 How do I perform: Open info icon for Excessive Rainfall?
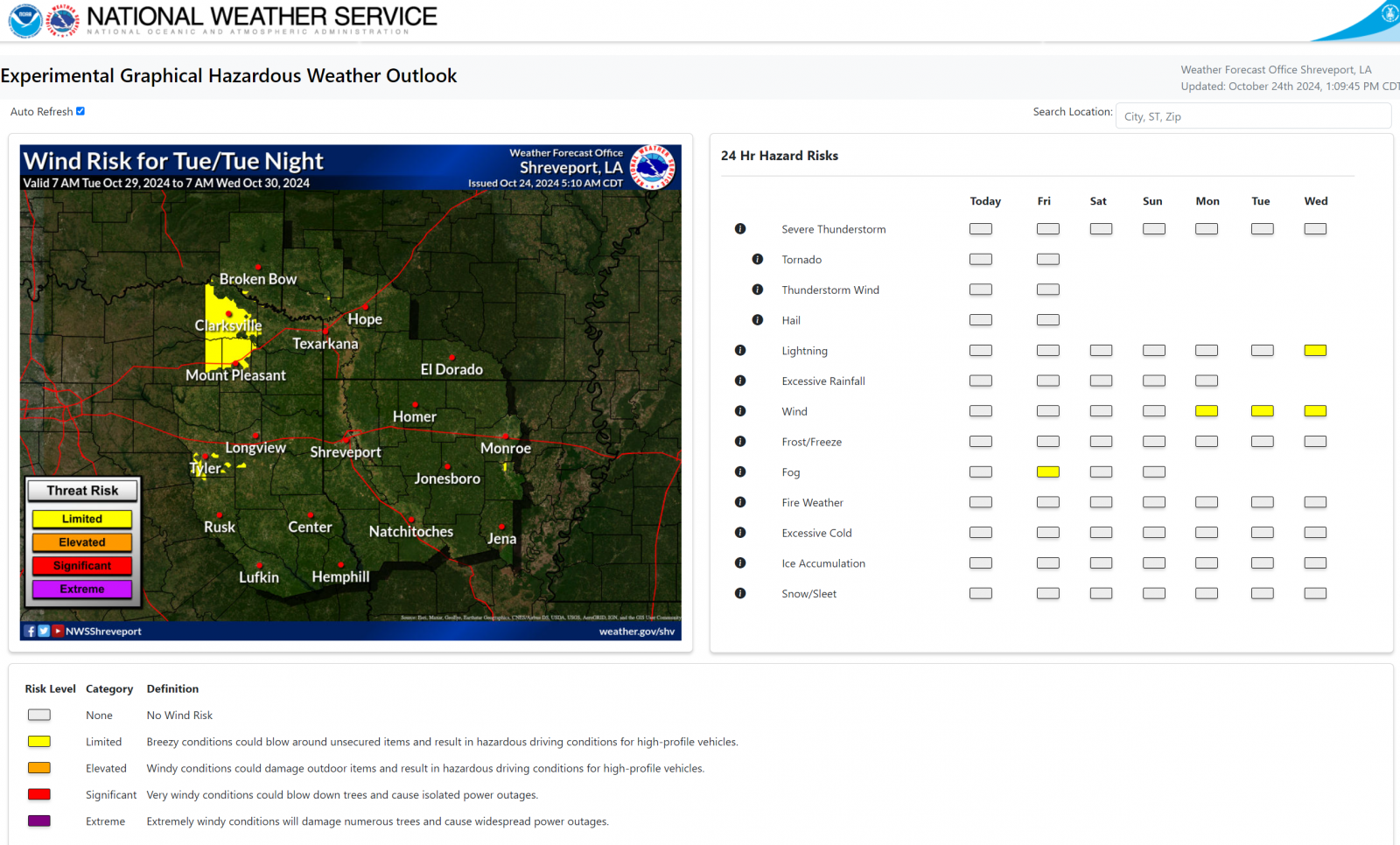[740, 381]
